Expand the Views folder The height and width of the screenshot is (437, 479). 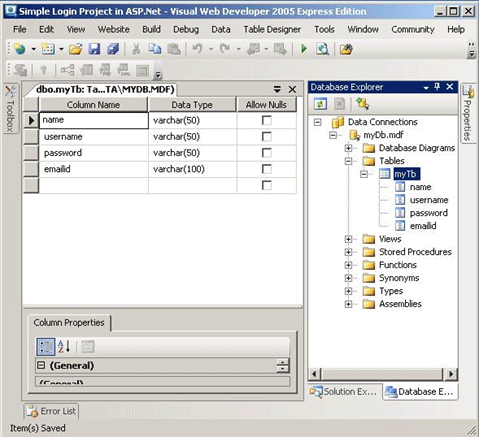[x=348, y=239]
